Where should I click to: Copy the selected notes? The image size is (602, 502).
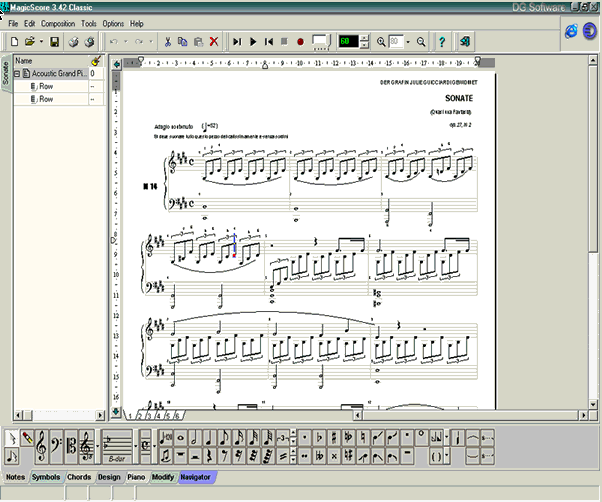[183, 41]
